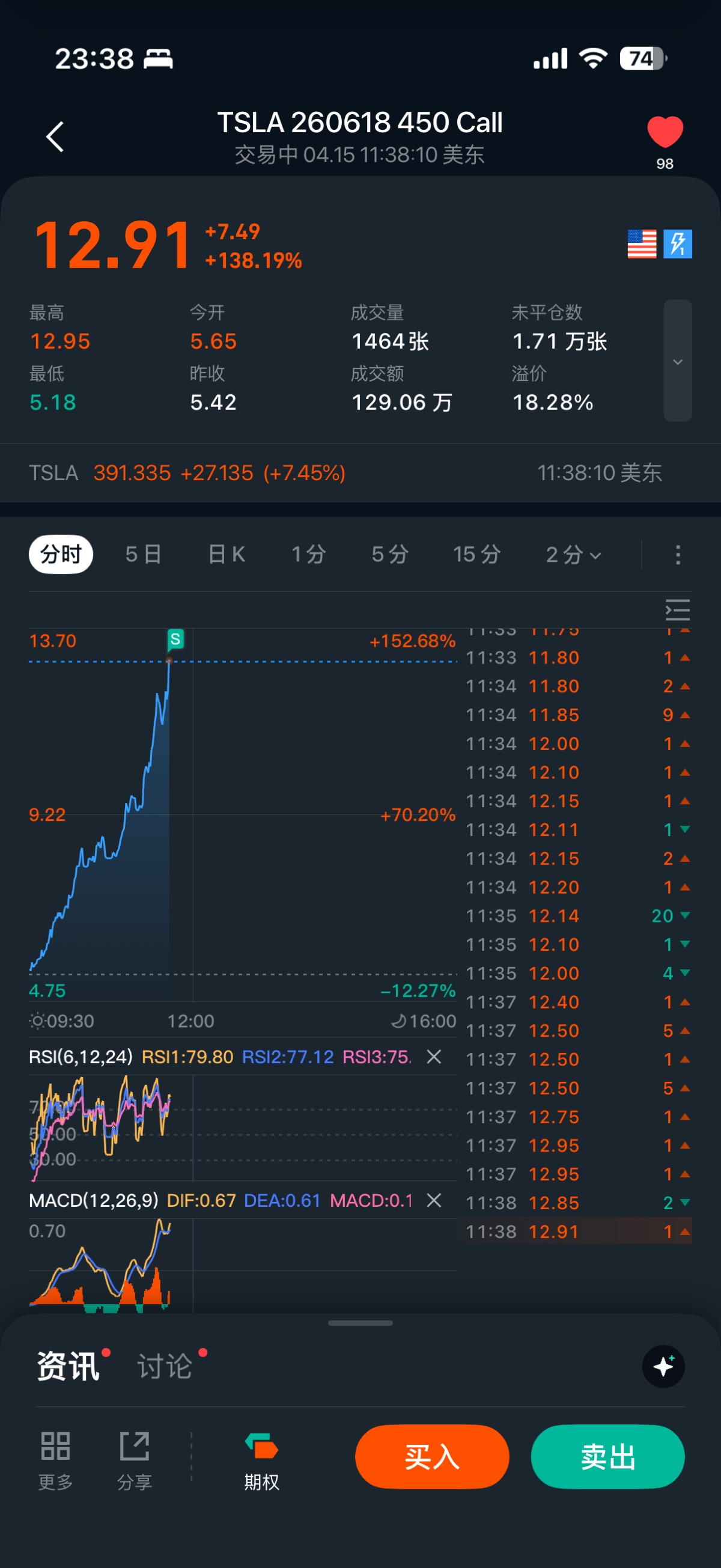This screenshot has width=721, height=1568.
Task: Open the 2分 interval dropdown
Action: (573, 555)
